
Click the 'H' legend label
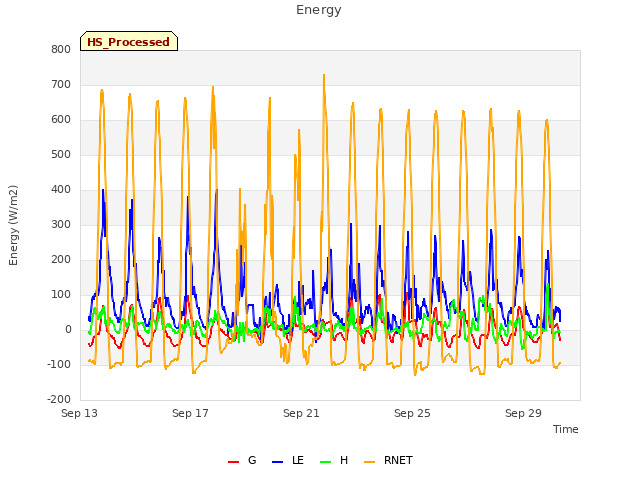(344, 460)
